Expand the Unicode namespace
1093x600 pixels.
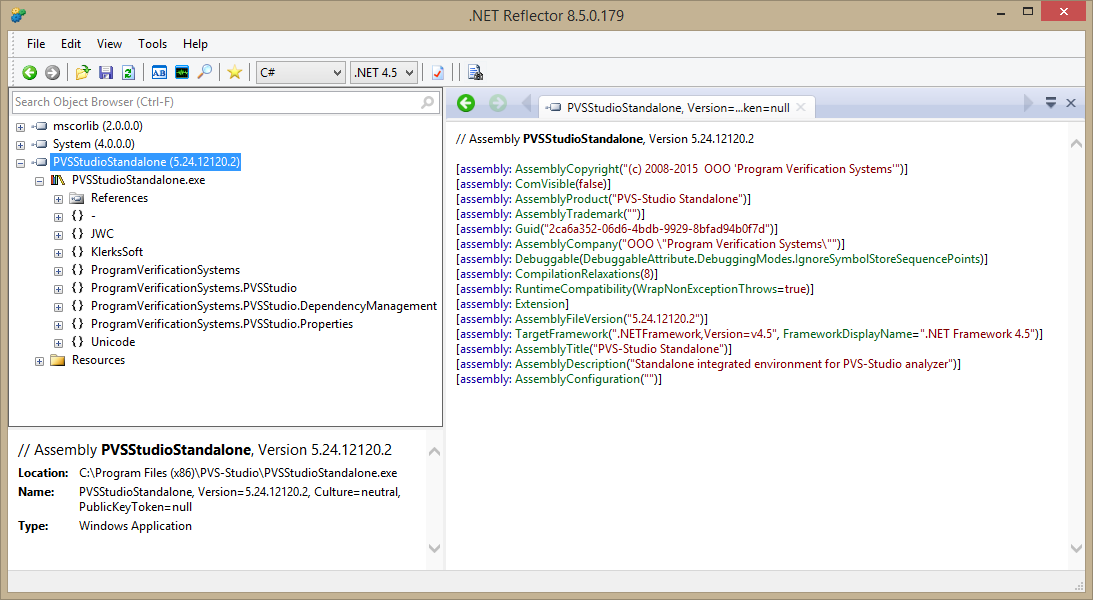click(x=58, y=343)
